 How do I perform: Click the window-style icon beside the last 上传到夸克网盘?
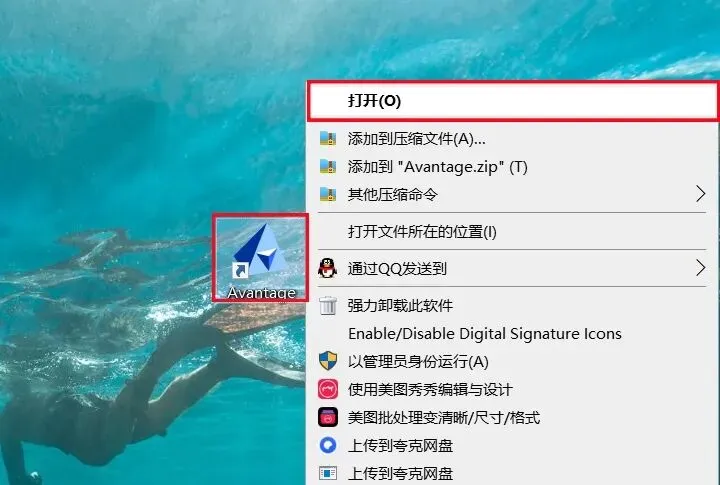coord(328,473)
